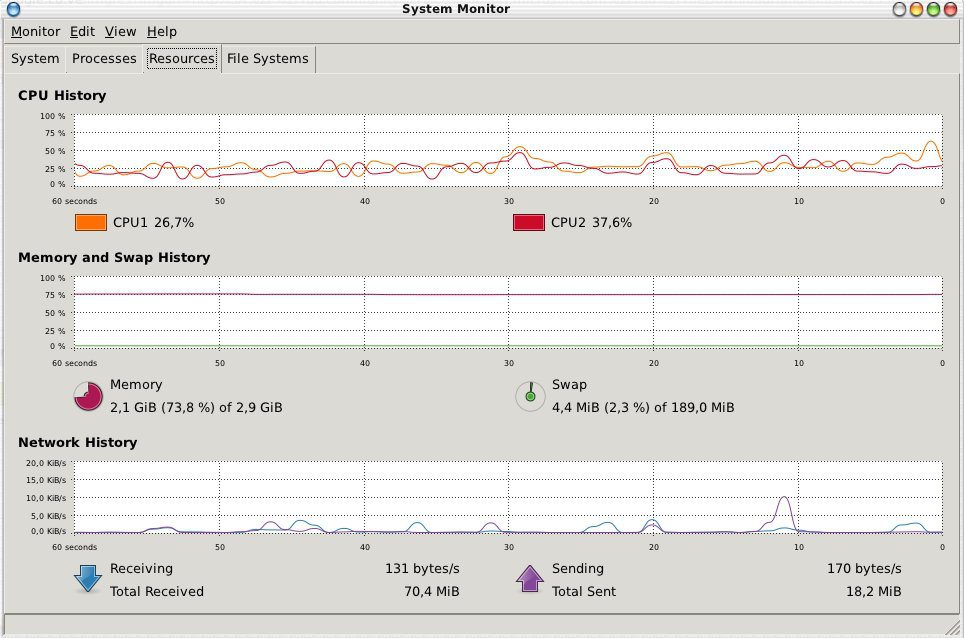Click the red close window button

point(950,9)
